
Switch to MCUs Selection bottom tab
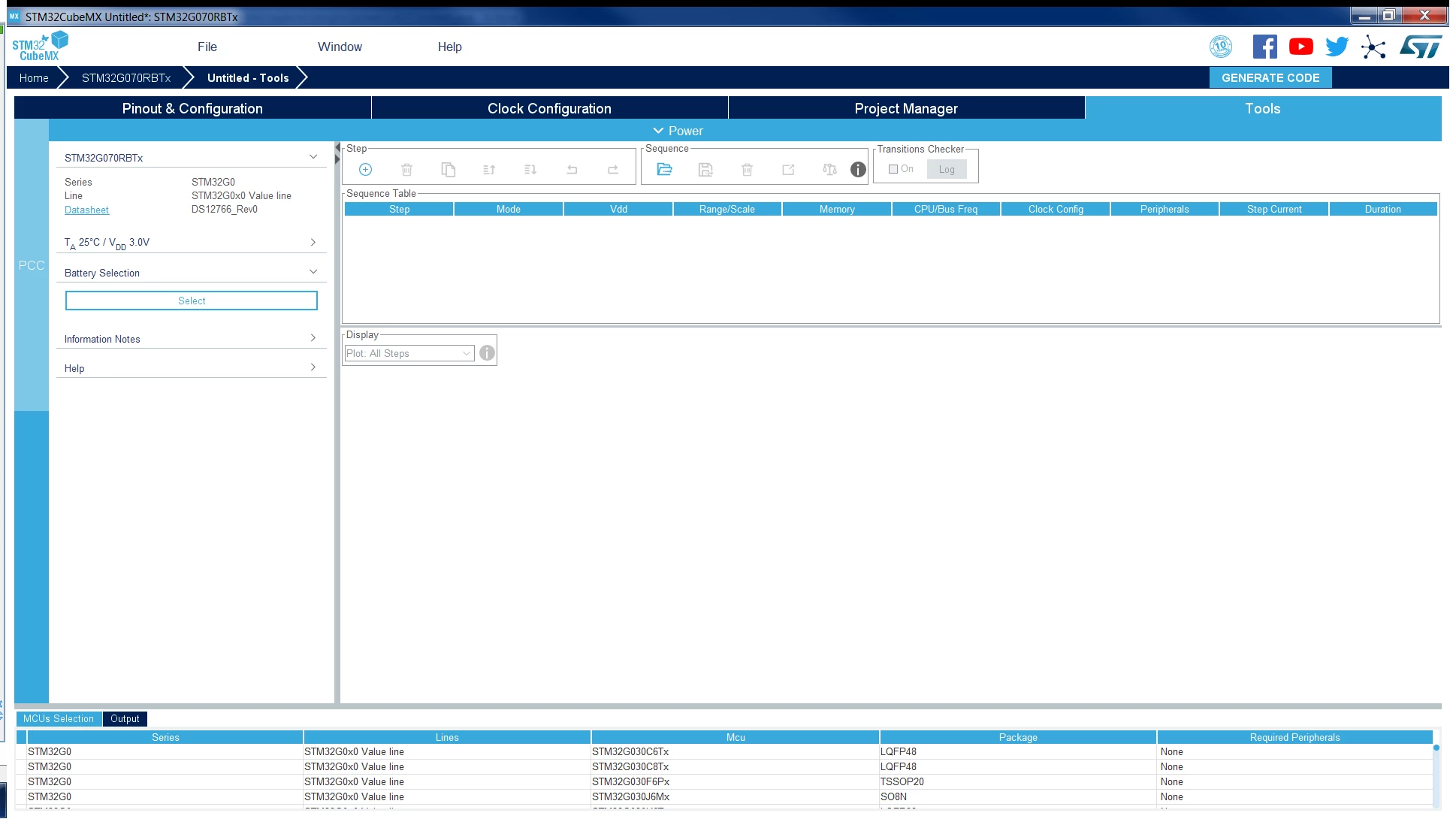[59, 719]
